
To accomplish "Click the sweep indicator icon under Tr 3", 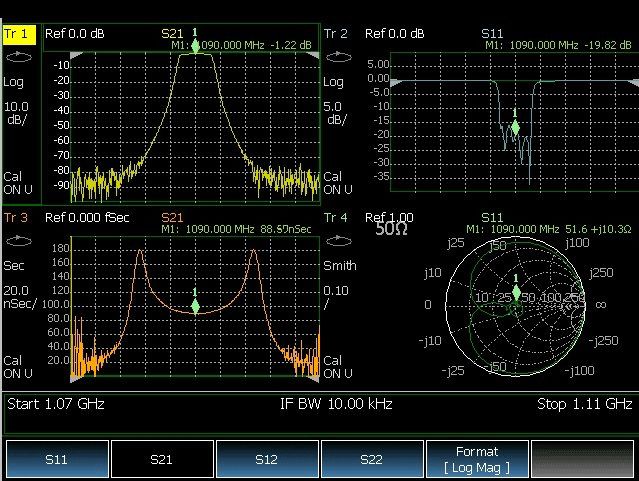I will pos(19,241).
